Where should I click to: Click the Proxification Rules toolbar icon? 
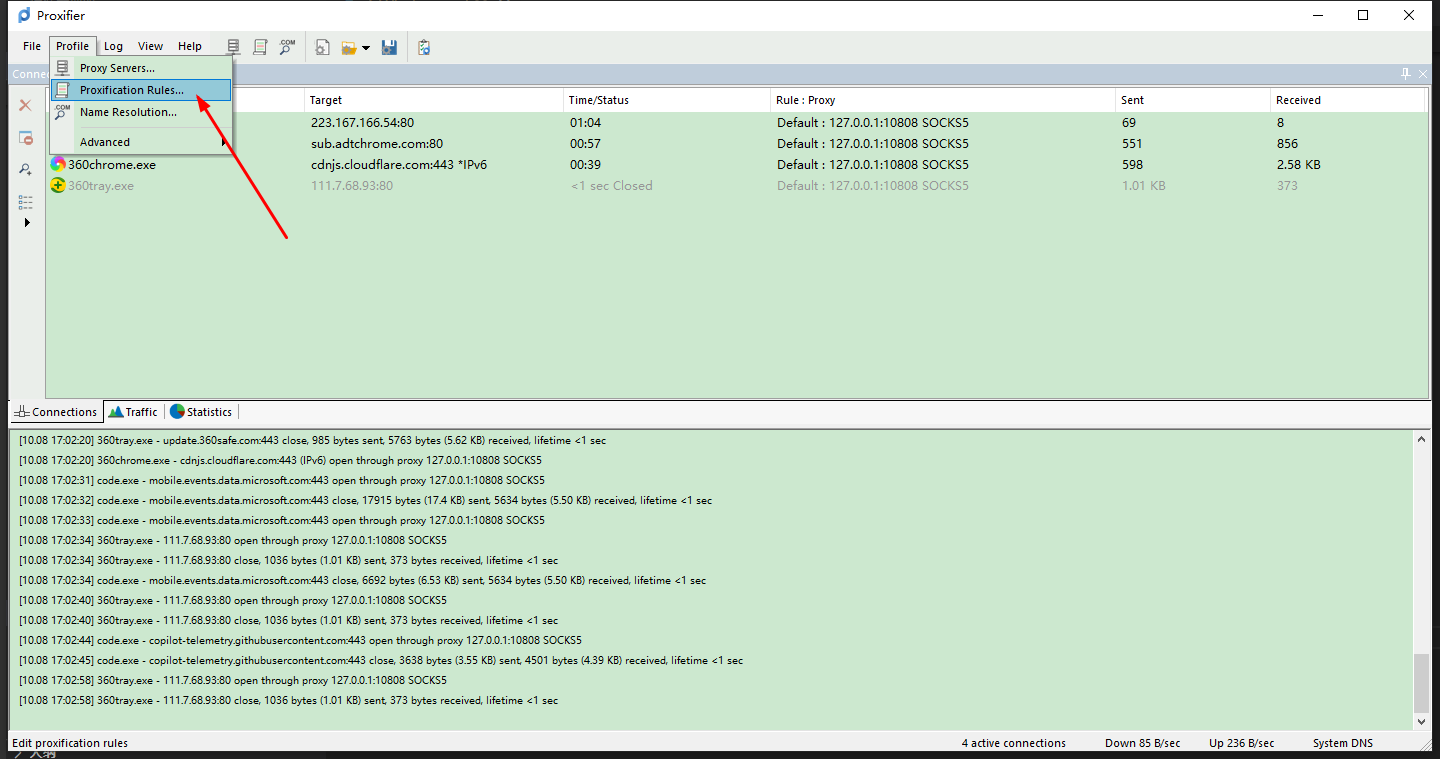(260, 47)
